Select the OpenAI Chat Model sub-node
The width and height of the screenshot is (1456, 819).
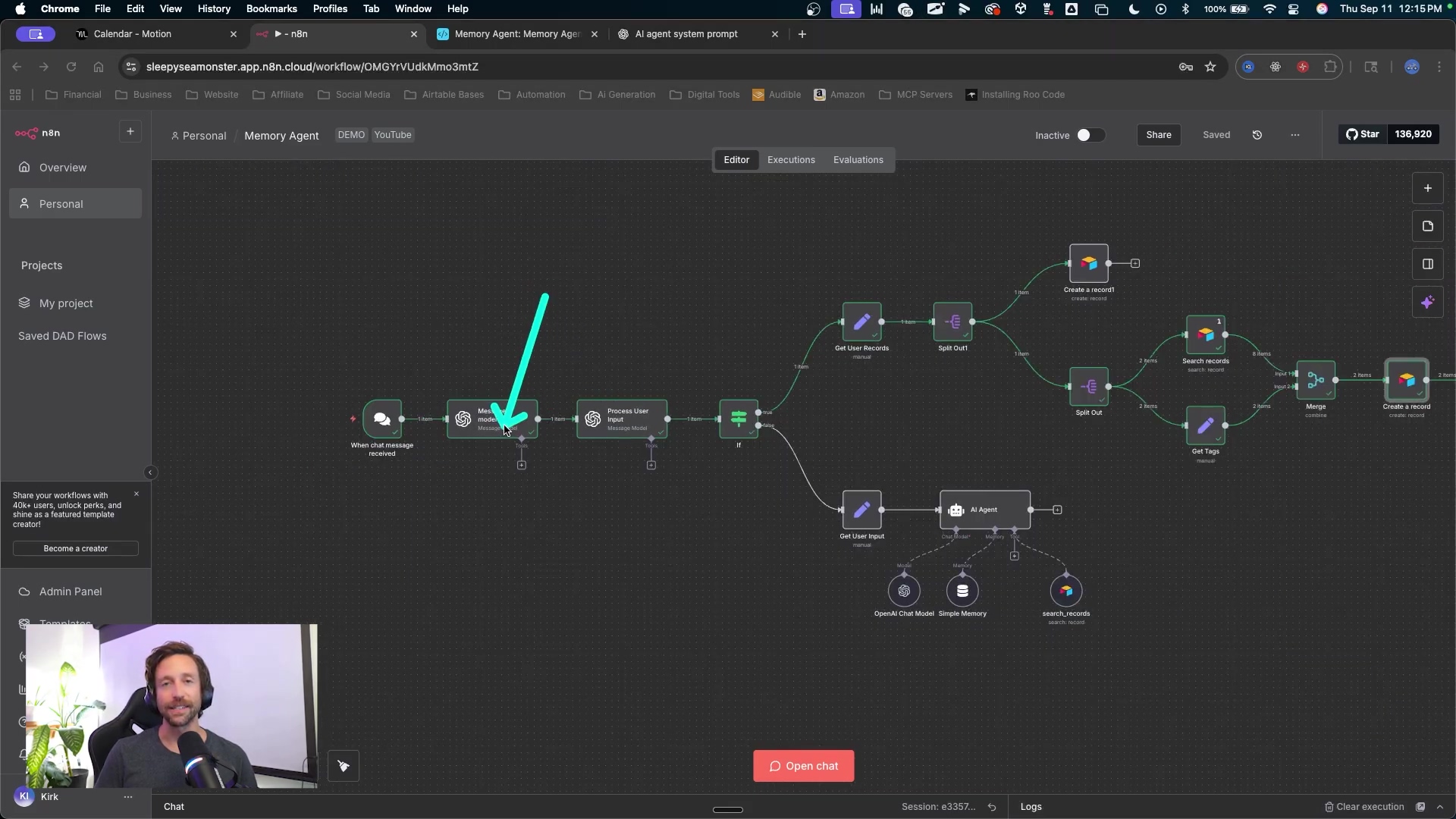coord(904,591)
